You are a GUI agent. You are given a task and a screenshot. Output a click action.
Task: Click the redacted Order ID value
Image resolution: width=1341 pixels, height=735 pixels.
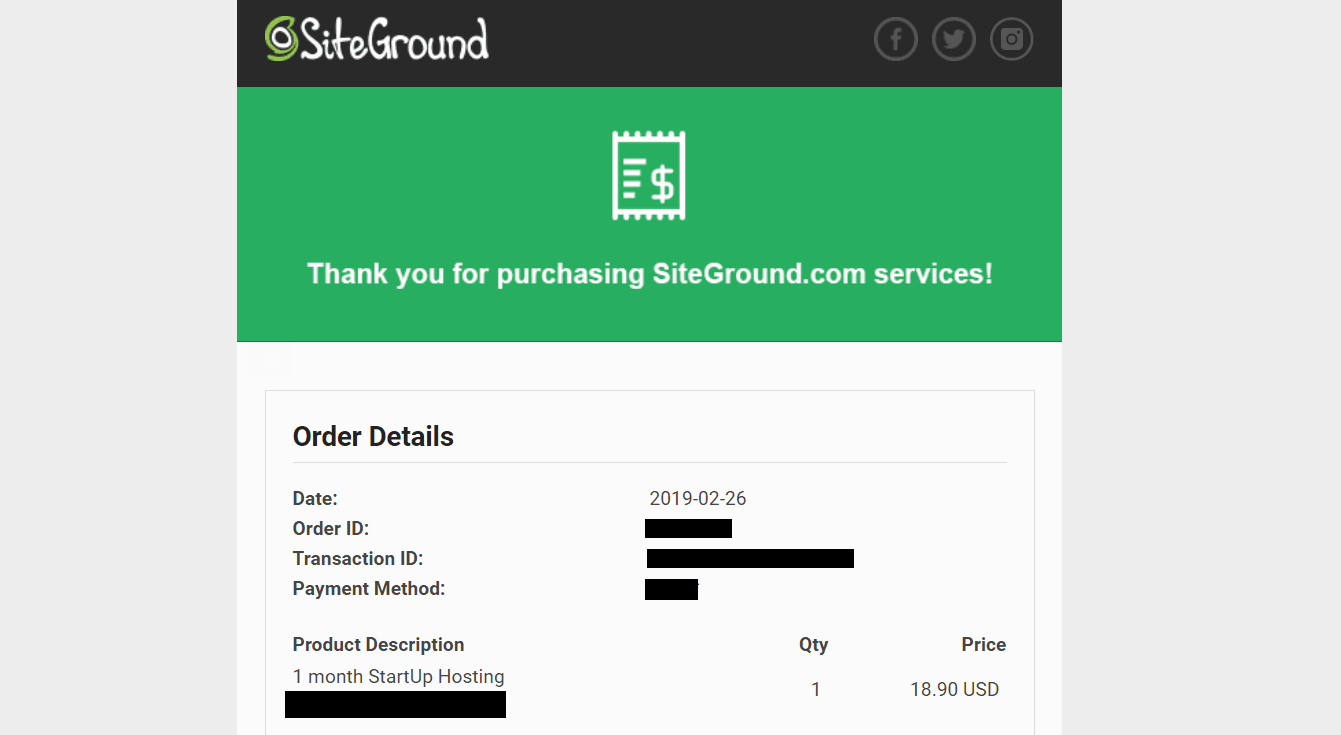(x=688, y=528)
